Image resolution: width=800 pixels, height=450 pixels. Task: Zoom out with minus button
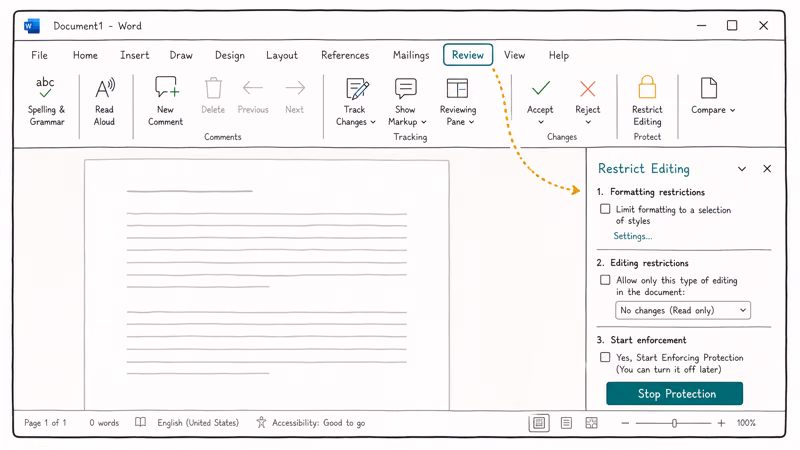tap(625, 423)
